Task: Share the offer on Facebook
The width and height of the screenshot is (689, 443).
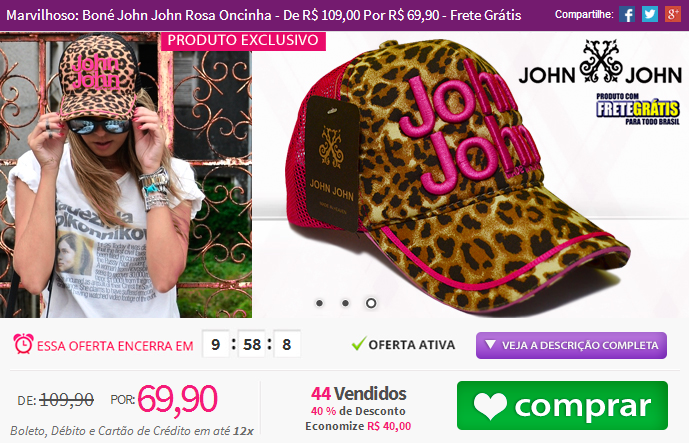Action: point(627,15)
